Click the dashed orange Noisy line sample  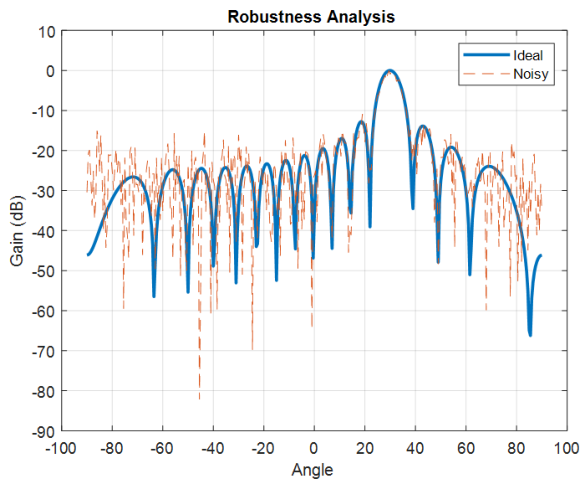click(486, 74)
